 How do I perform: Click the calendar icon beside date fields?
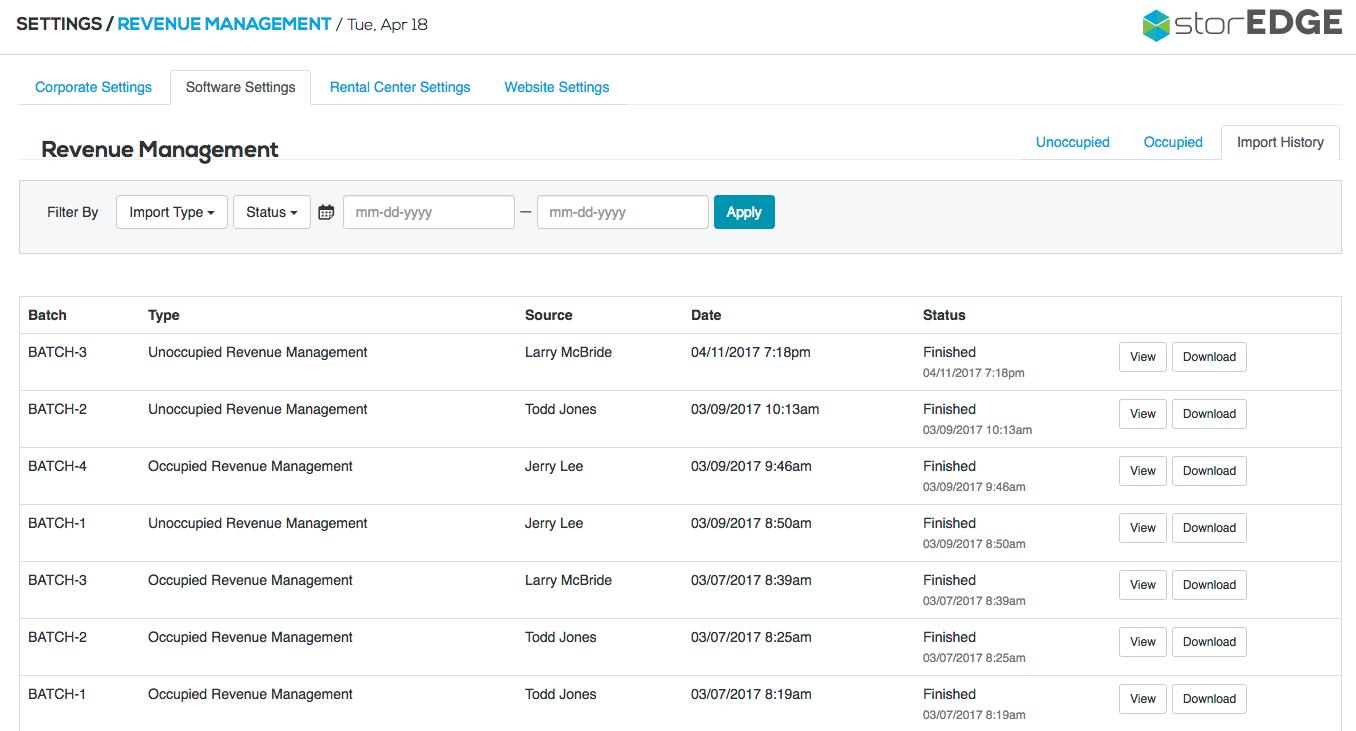(x=326, y=212)
